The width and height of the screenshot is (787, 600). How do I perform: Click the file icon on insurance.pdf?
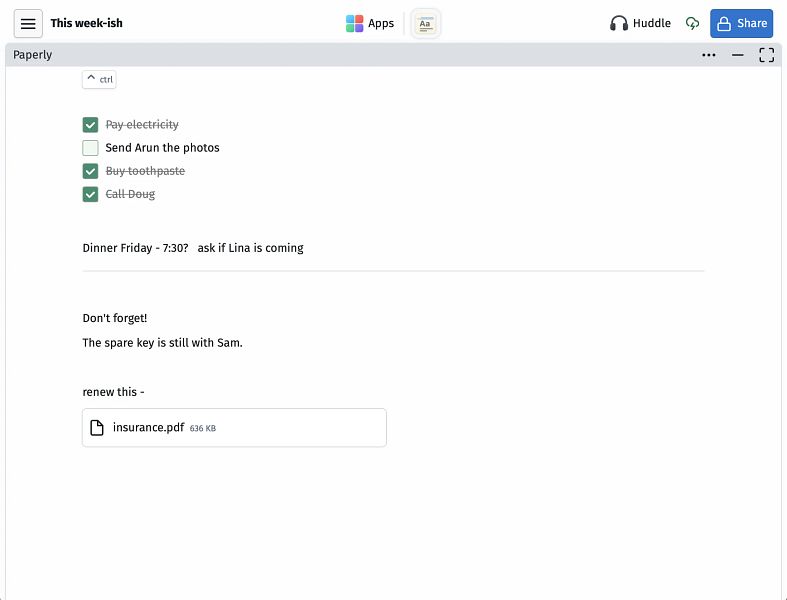(97, 428)
